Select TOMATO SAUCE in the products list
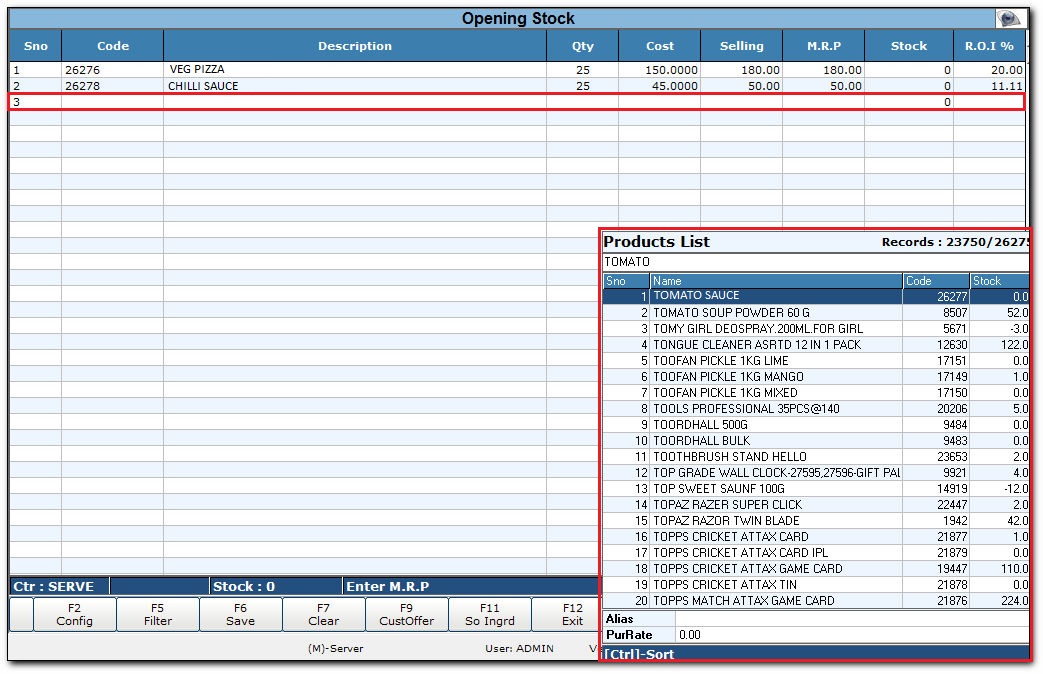 tap(776, 296)
